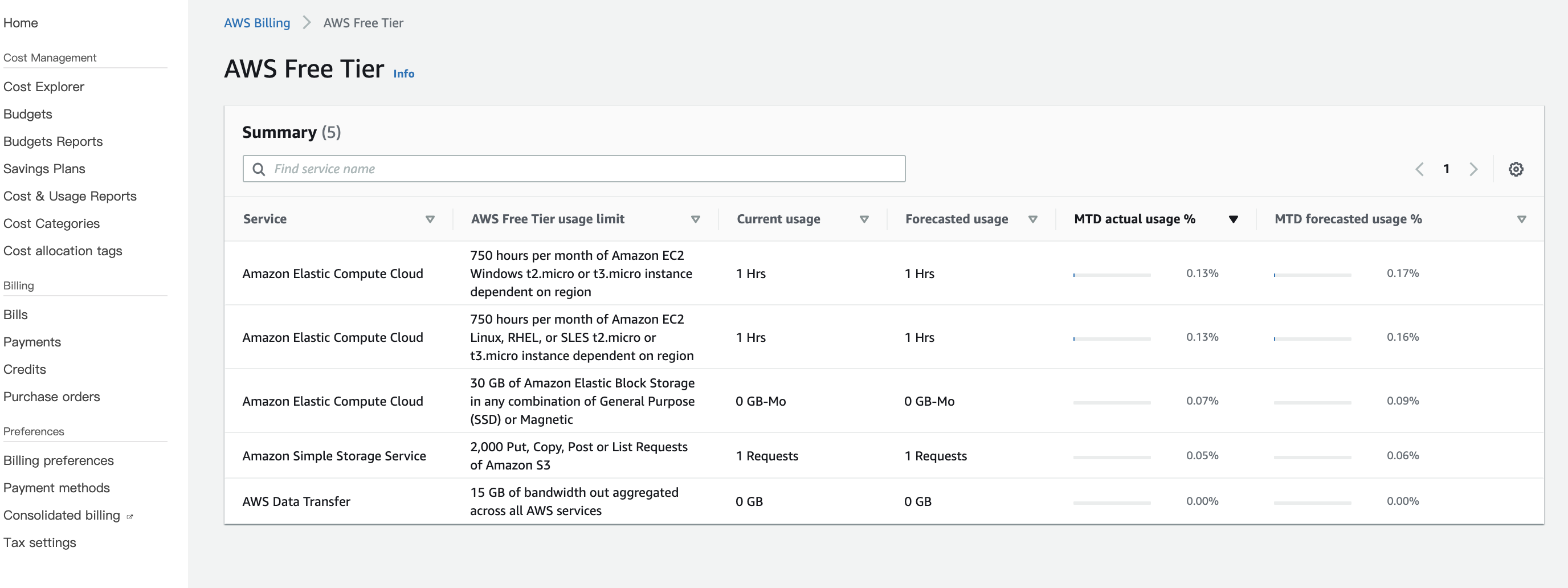Sort by Forecasted usage arrow

click(x=1032, y=220)
